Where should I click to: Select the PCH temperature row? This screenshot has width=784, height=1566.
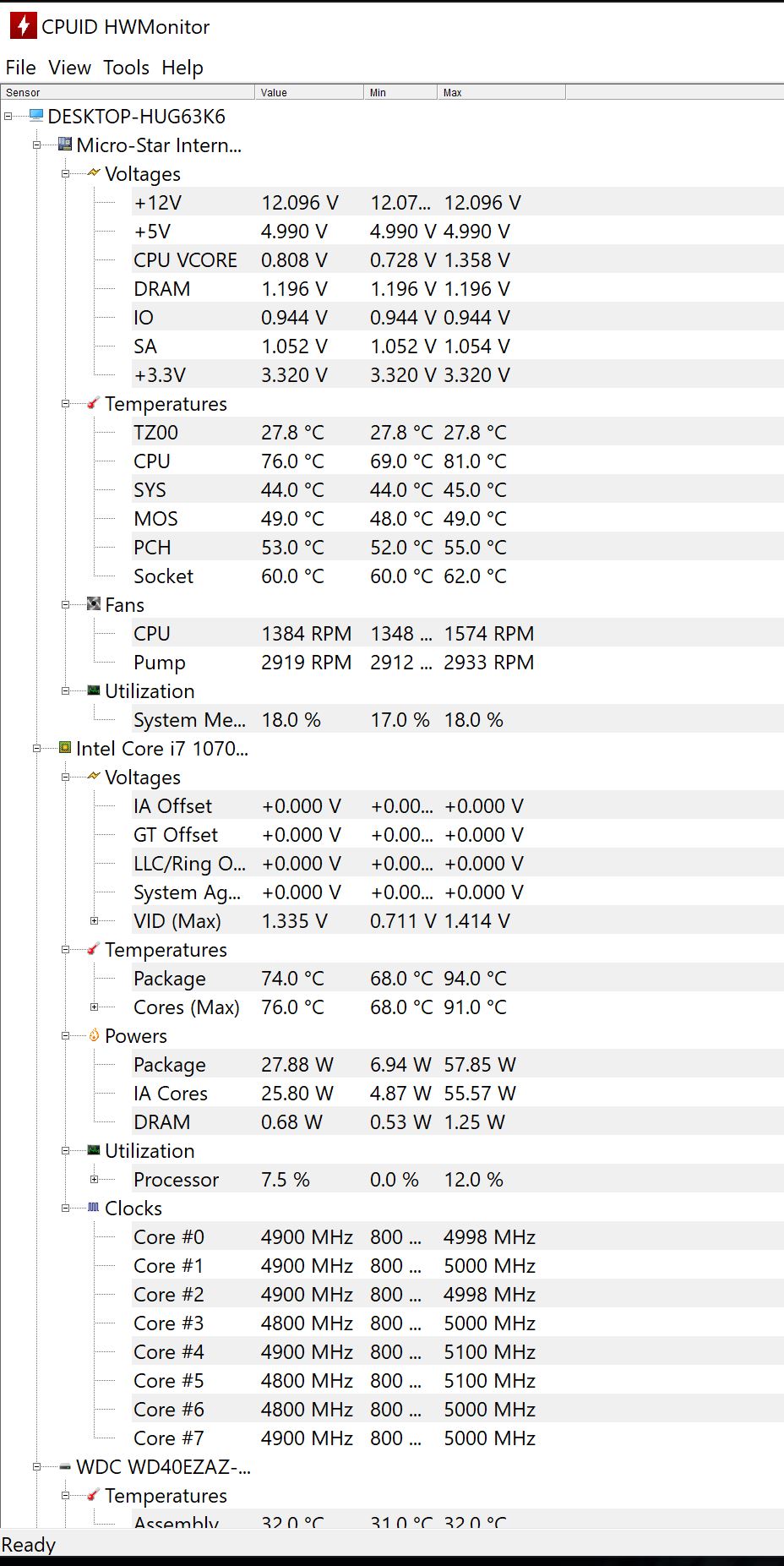457,547
